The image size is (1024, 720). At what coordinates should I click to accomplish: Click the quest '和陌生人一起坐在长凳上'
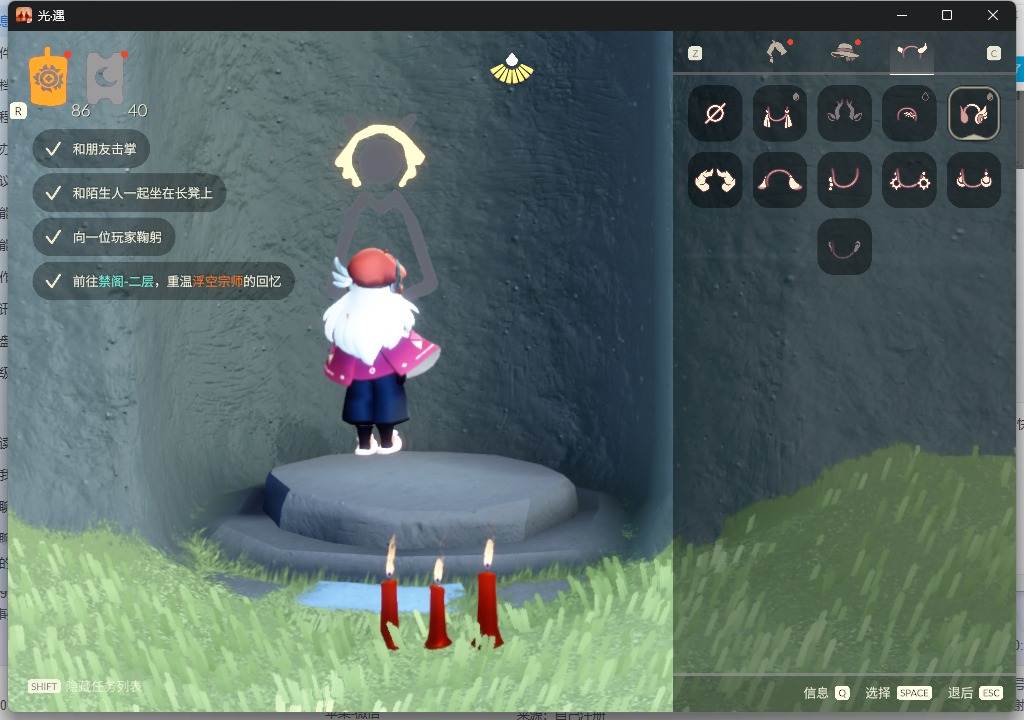coord(129,193)
